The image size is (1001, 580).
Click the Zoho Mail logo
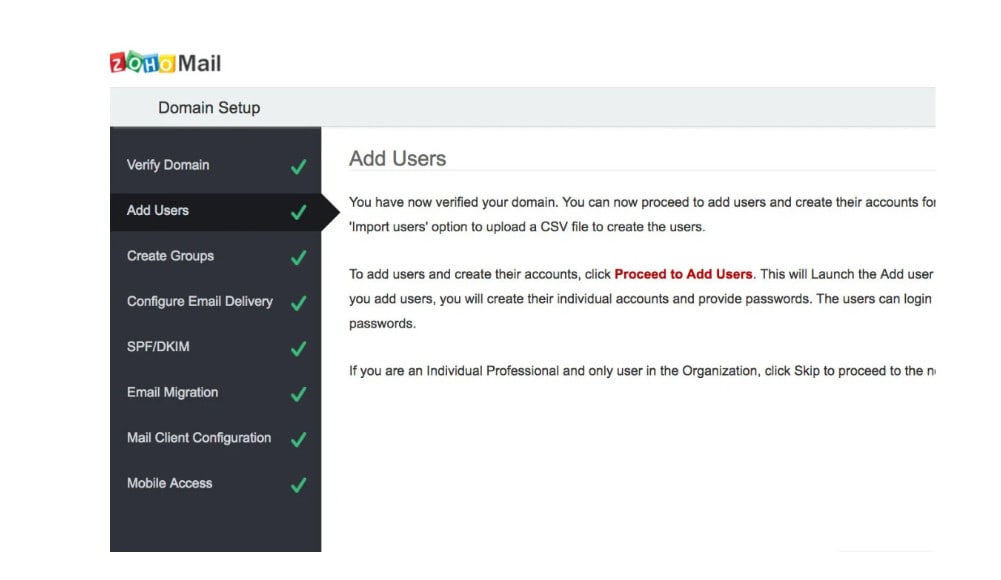164,63
